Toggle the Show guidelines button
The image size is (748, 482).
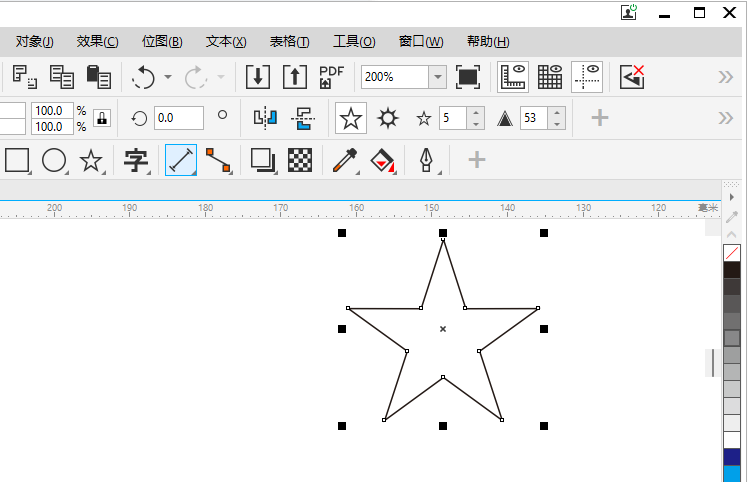click(x=587, y=77)
